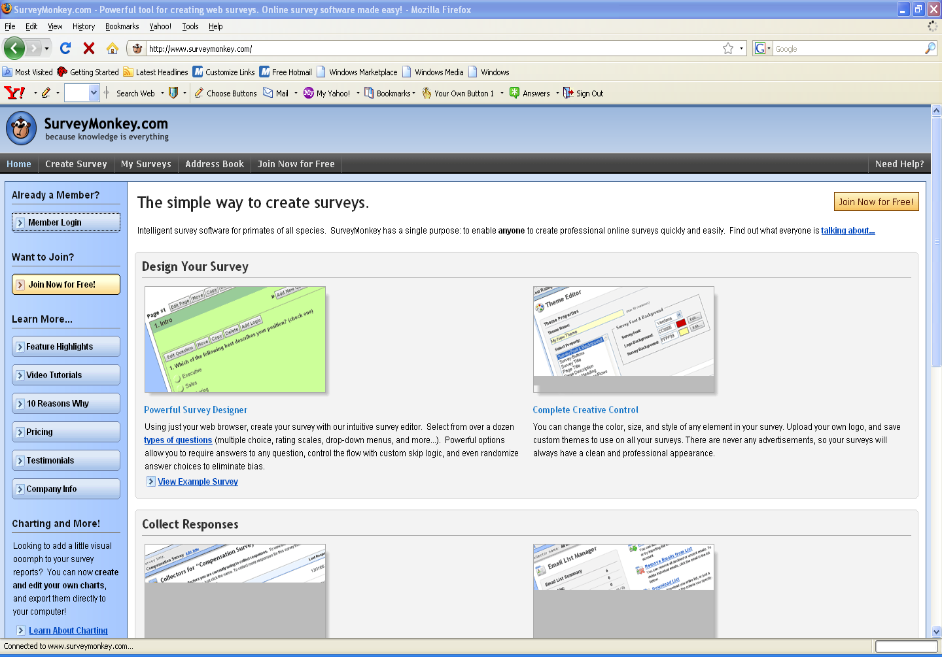
Task: Click the Yahoo! logo in the toolbar
Action: tap(16, 93)
